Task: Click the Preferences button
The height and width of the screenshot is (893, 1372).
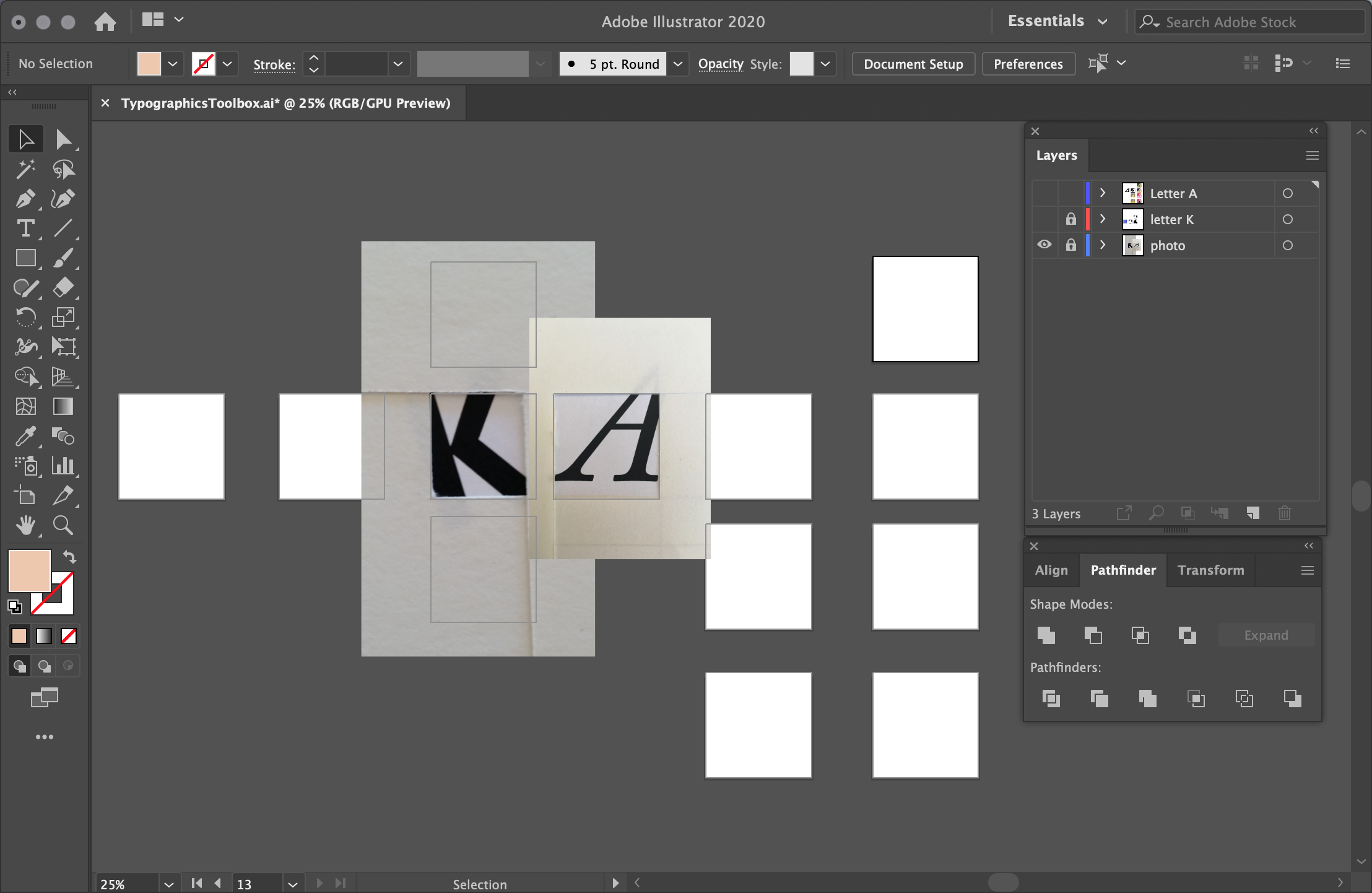Action: (x=1028, y=64)
